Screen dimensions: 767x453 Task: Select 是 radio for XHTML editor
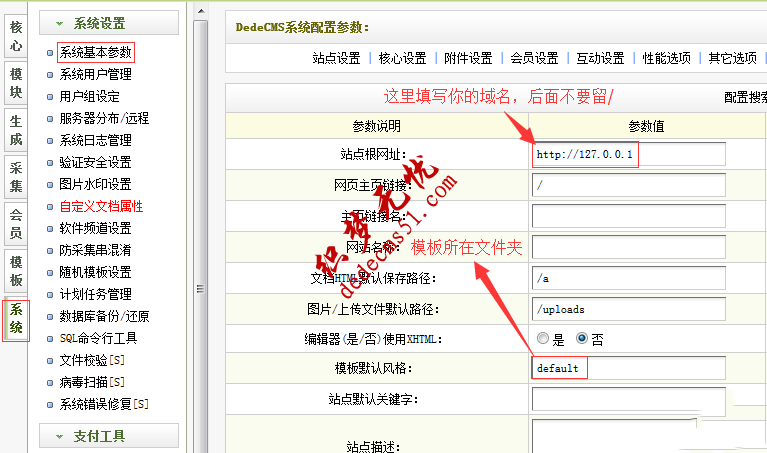542,338
